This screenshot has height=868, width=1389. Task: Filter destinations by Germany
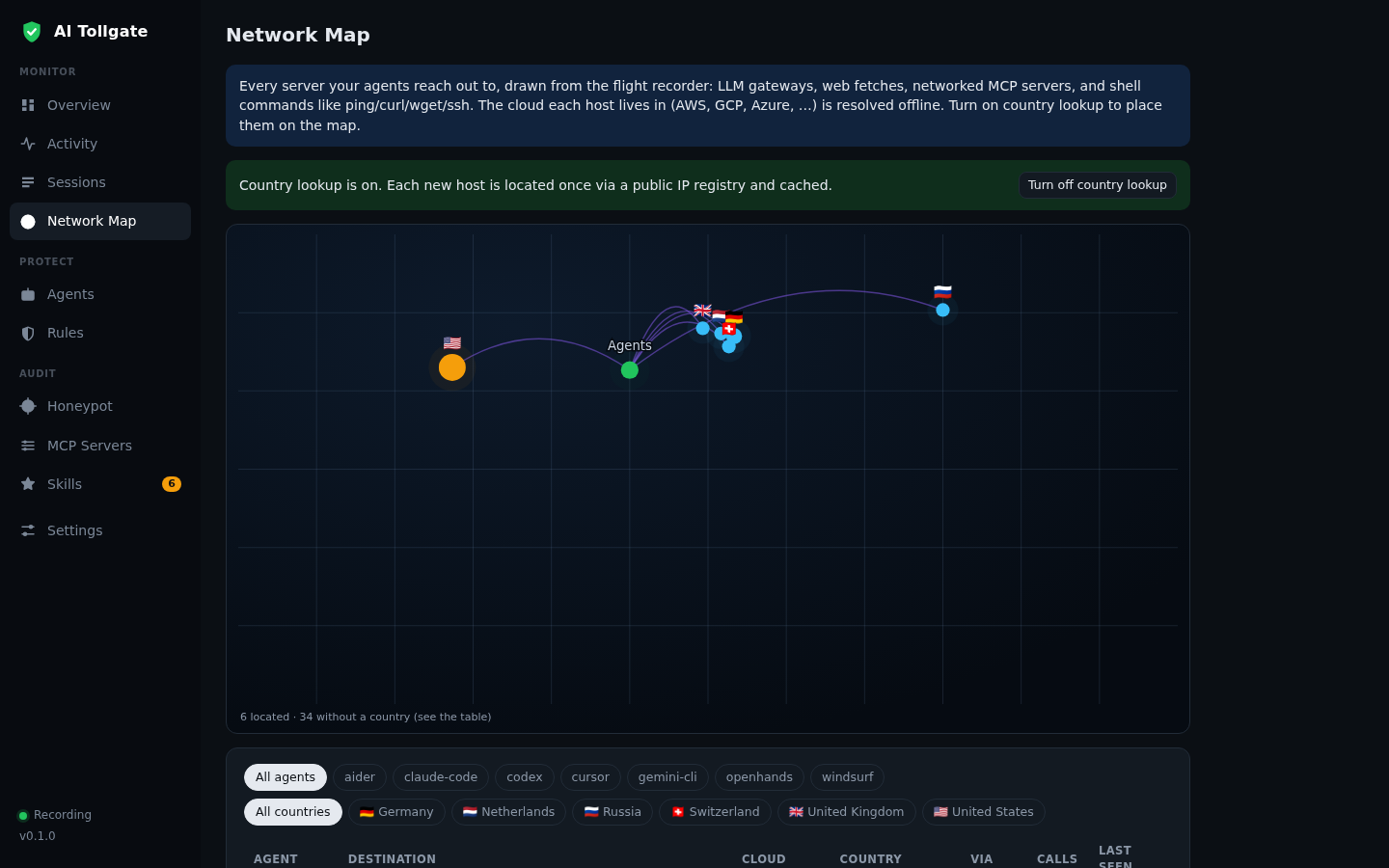(x=396, y=812)
